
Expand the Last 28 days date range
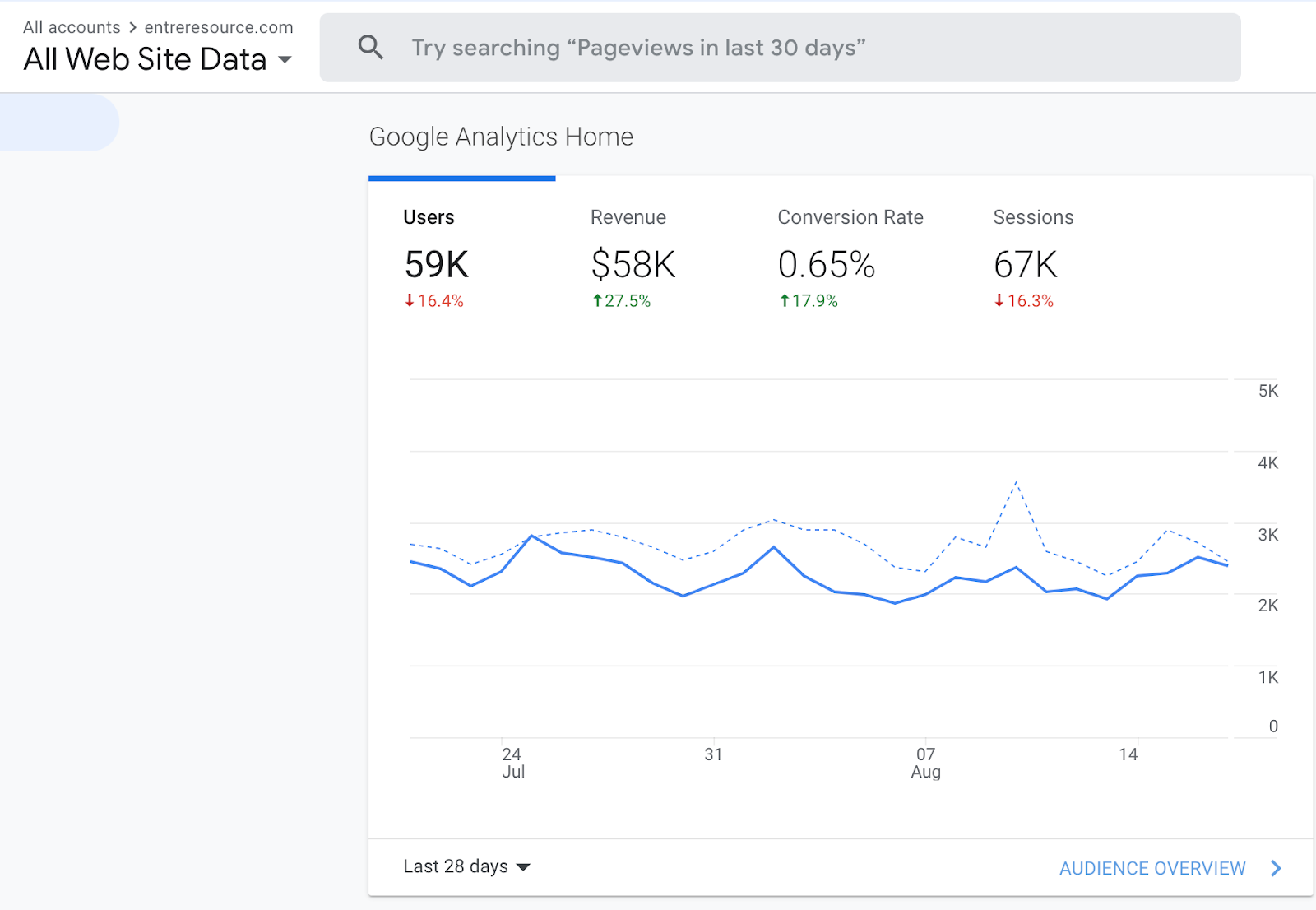[x=466, y=866]
